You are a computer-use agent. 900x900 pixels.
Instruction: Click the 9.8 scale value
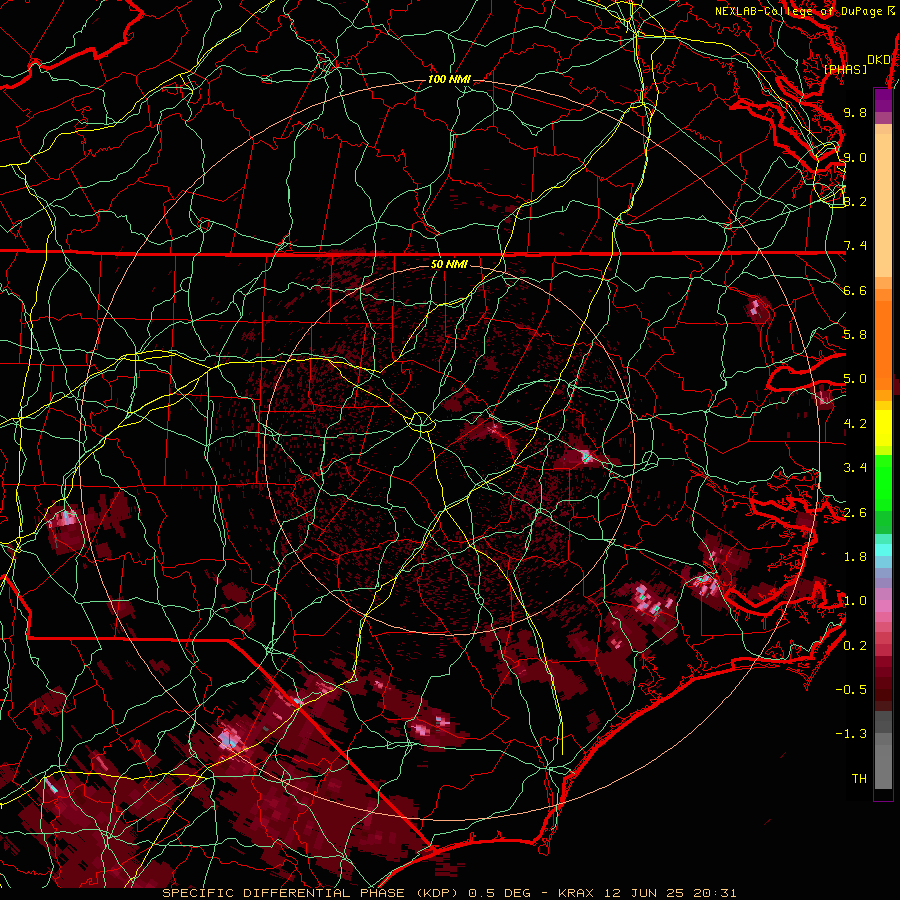click(855, 112)
